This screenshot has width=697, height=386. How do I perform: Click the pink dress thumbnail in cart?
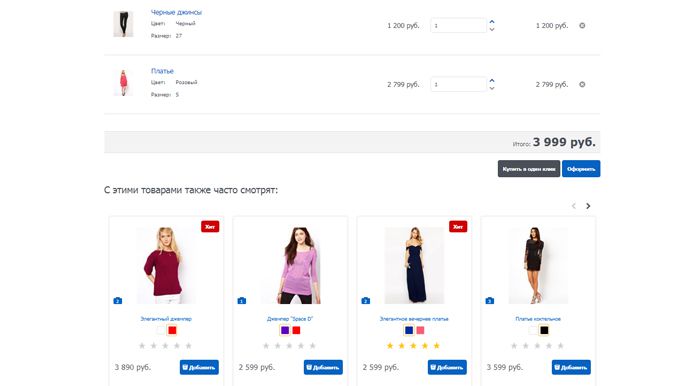[x=123, y=83]
